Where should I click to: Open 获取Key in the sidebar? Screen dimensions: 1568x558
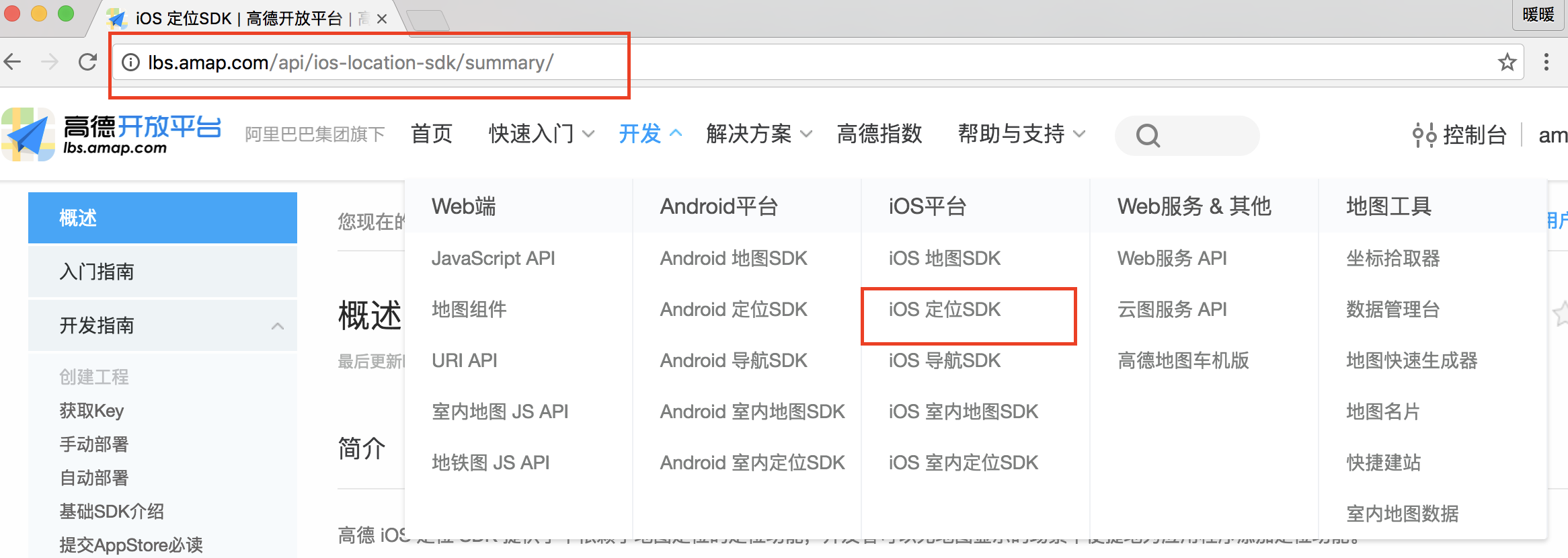pos(91,410)
